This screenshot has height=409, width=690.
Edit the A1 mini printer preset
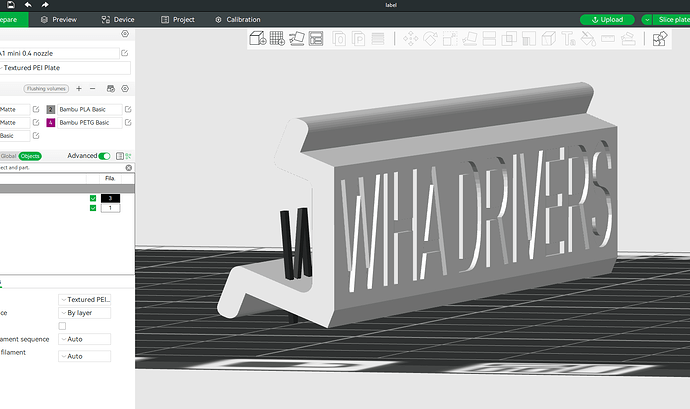click(x=125, y=53)
